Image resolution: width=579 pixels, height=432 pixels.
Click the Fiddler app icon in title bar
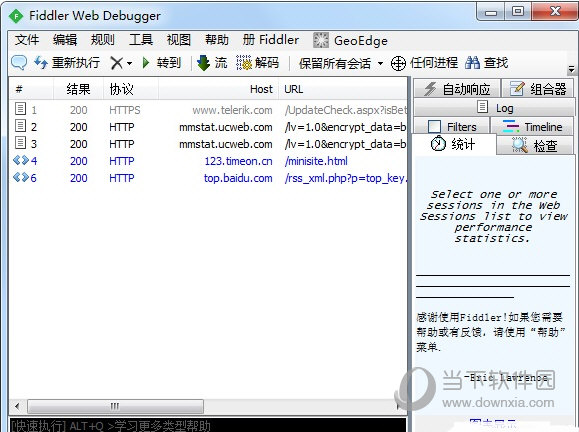pos(16,16)
